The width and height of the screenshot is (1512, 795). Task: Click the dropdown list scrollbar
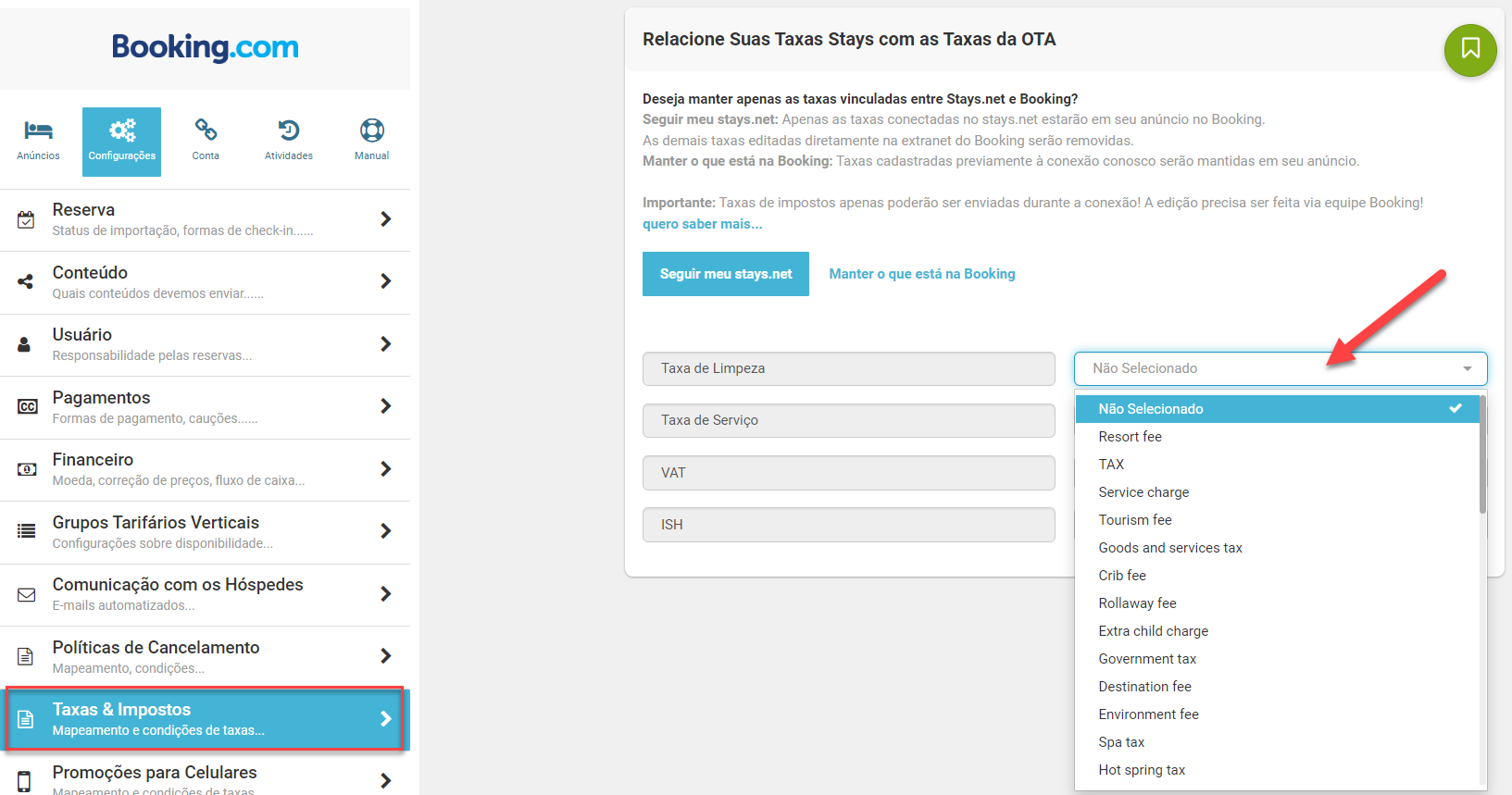coord(1482,454)
